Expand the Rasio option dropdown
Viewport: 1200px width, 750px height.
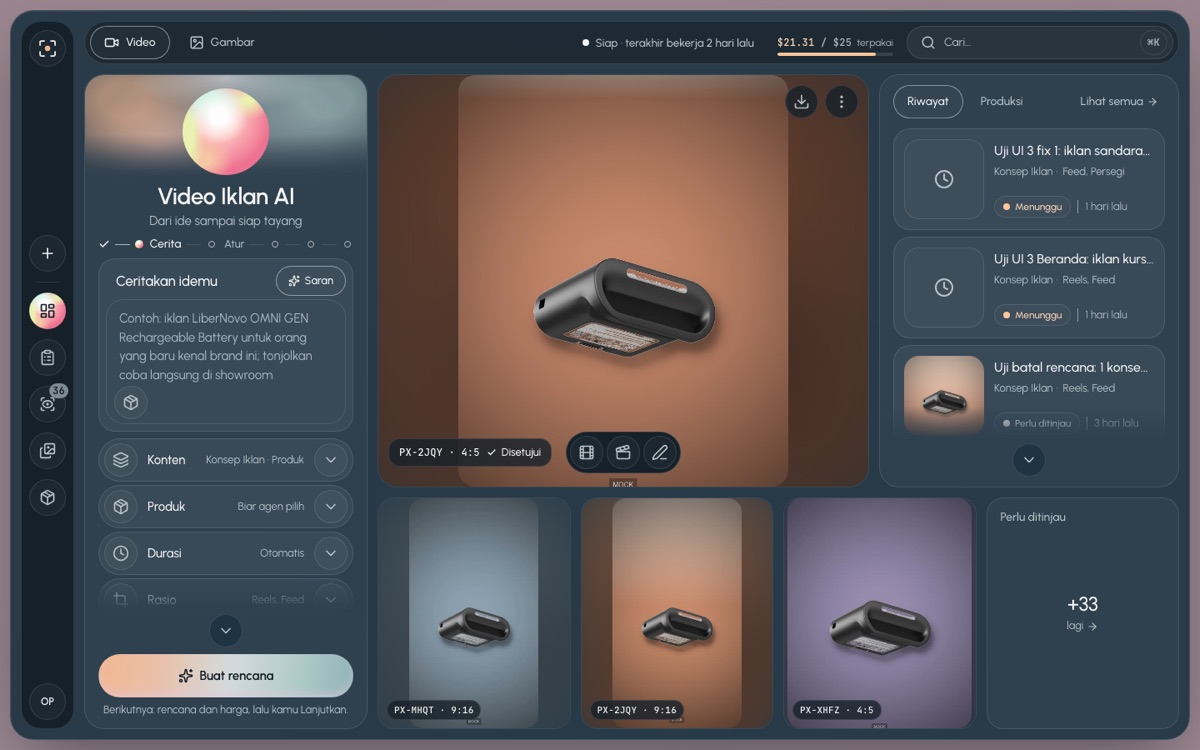point(331,599)
